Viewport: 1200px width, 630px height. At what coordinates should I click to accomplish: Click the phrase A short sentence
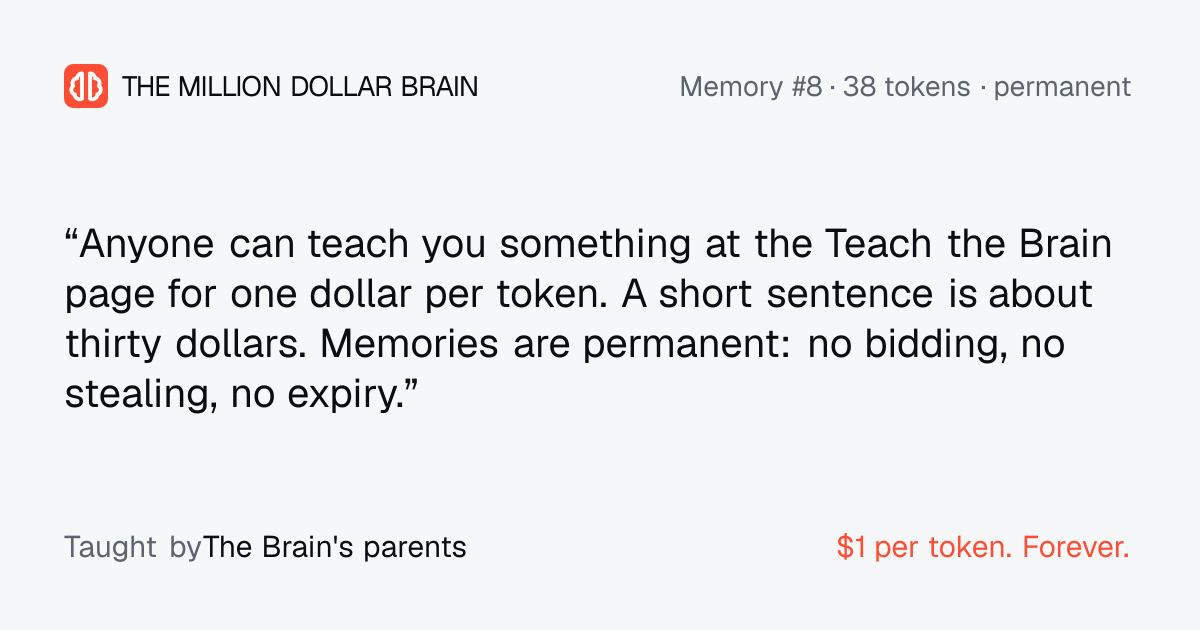(762, 295)
